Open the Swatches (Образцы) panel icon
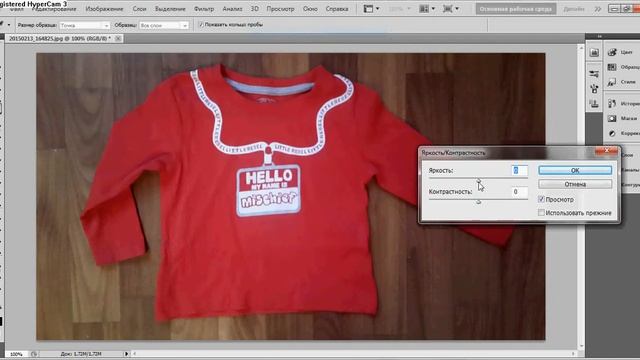 [x=612, y=67]
